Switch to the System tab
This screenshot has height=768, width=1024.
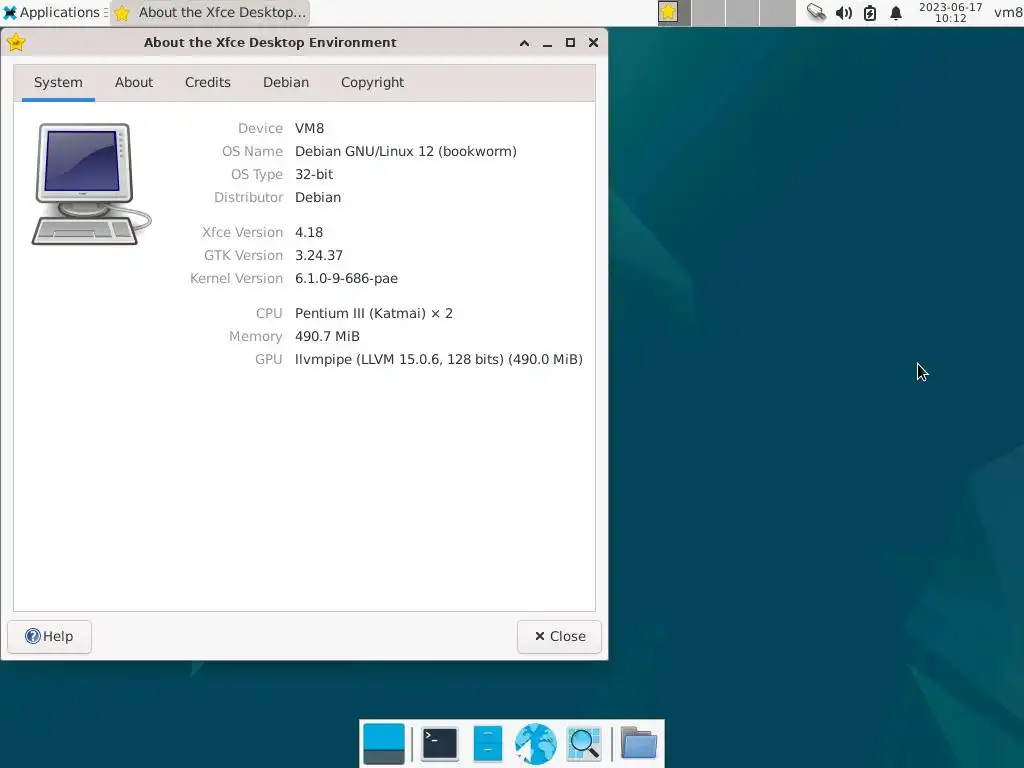(58, 82)
